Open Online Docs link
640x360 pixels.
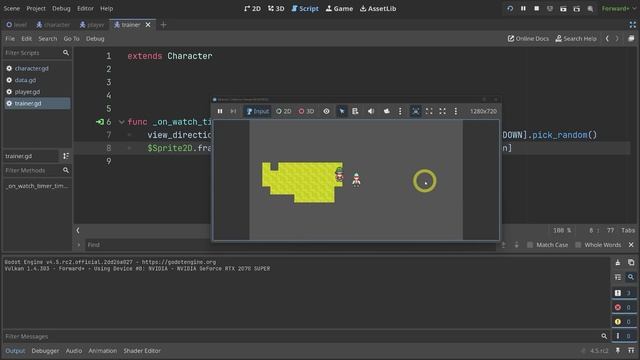click(x=528, y=39)
